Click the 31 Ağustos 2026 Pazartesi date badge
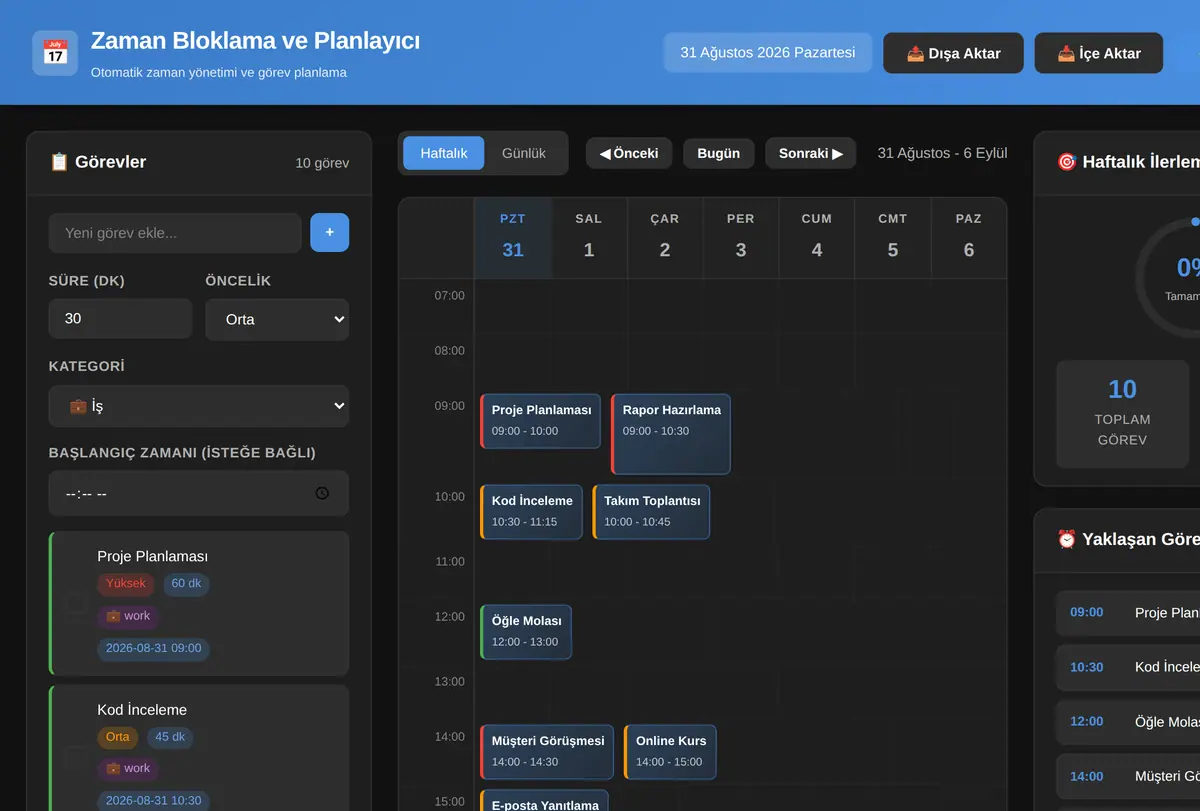This screenshot has height=811, width=1200. 768,53
